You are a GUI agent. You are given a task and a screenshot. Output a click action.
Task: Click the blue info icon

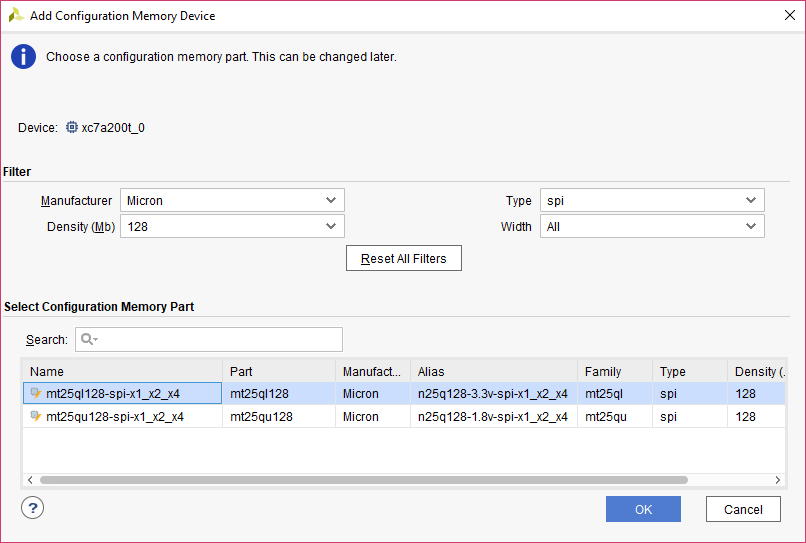[x=23, y=57]
